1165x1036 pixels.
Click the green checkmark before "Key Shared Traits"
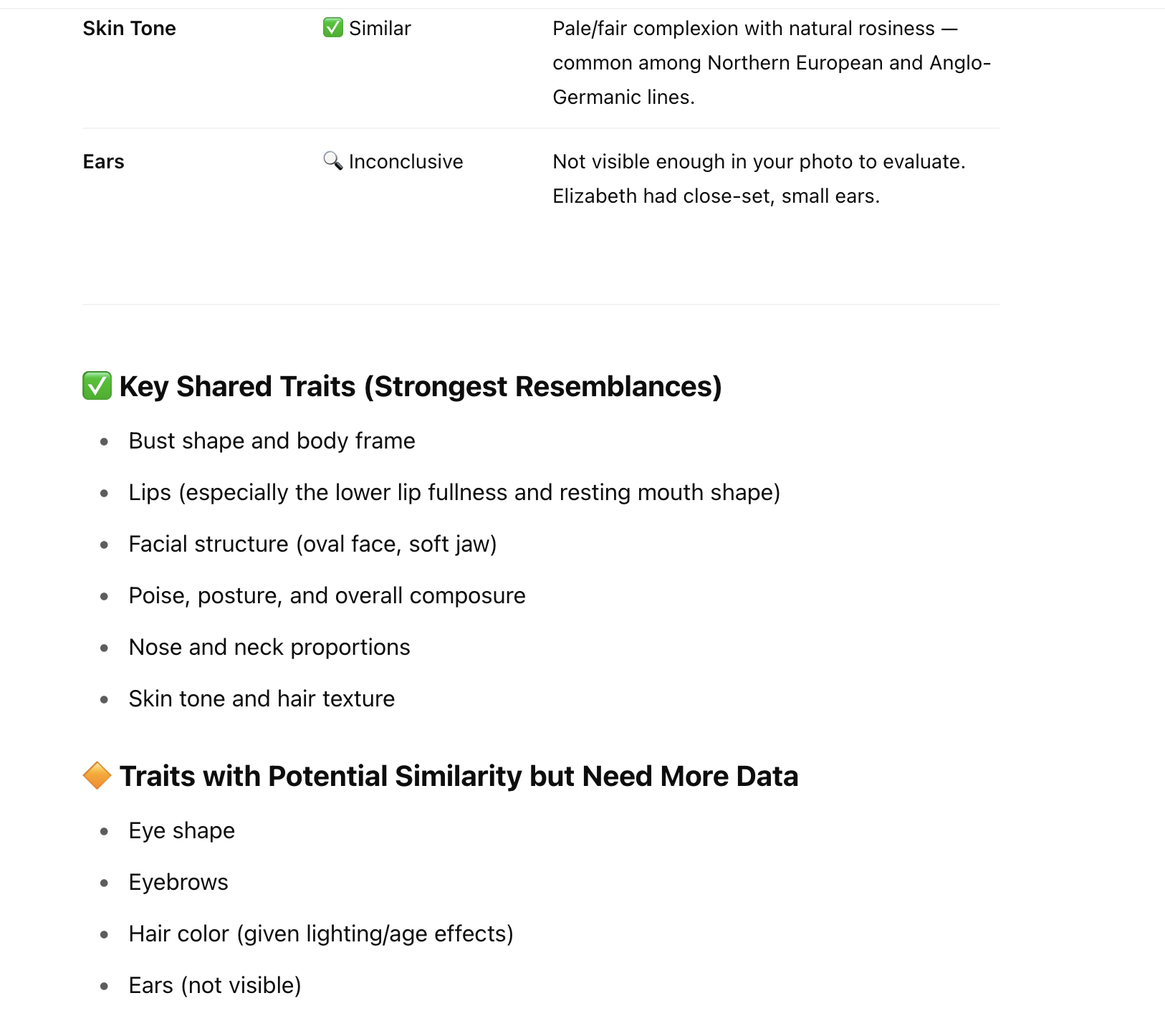pos(97,386)
